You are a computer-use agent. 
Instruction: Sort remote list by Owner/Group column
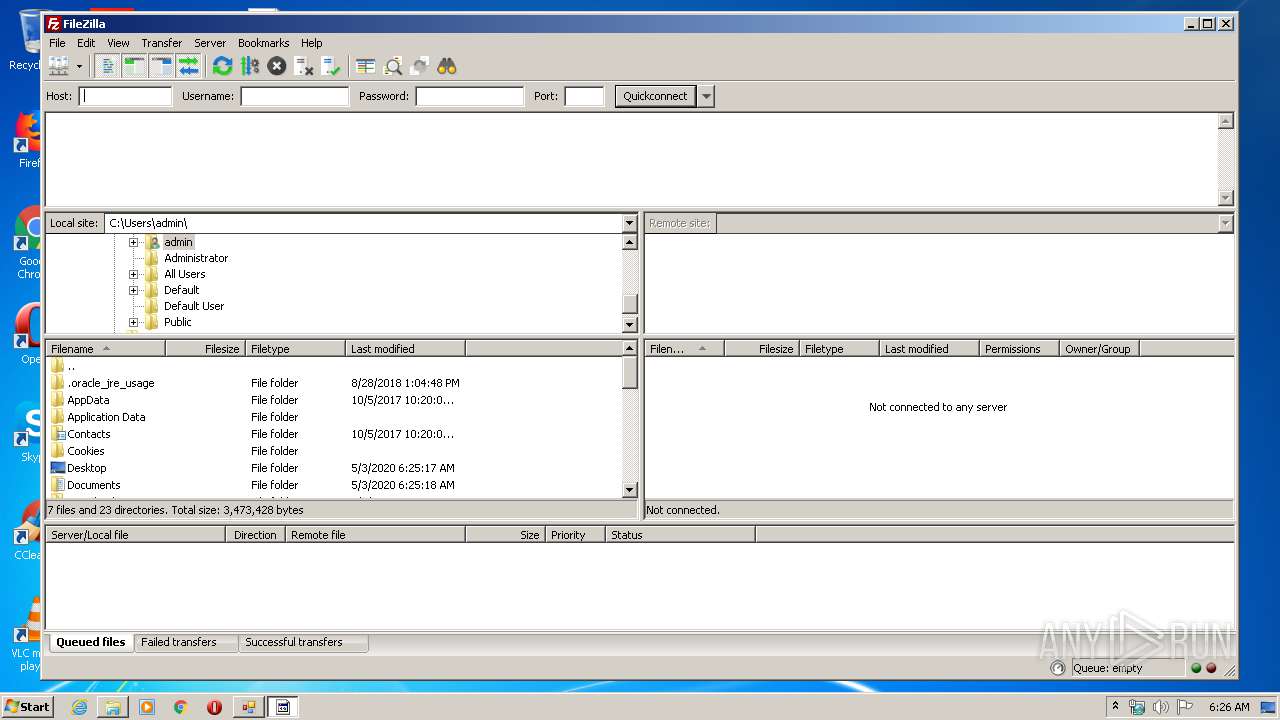pyautogui.click(x=1099, y=349)
